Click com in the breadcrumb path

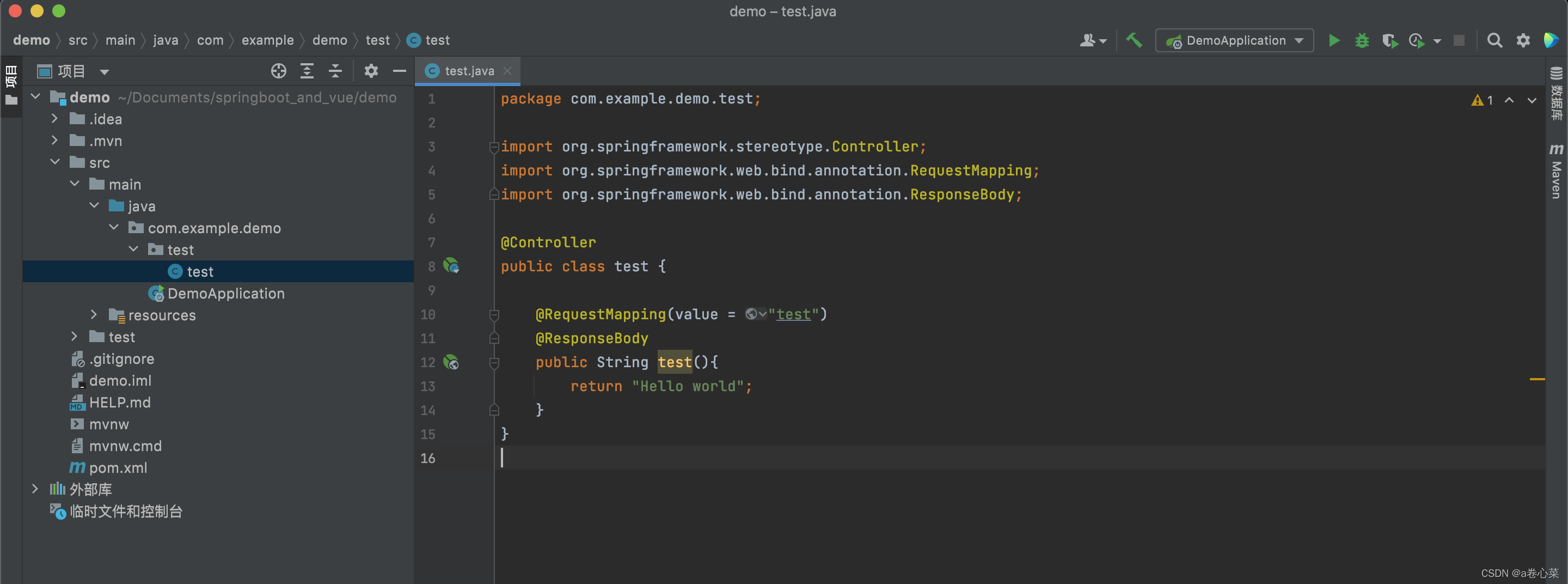210,40
